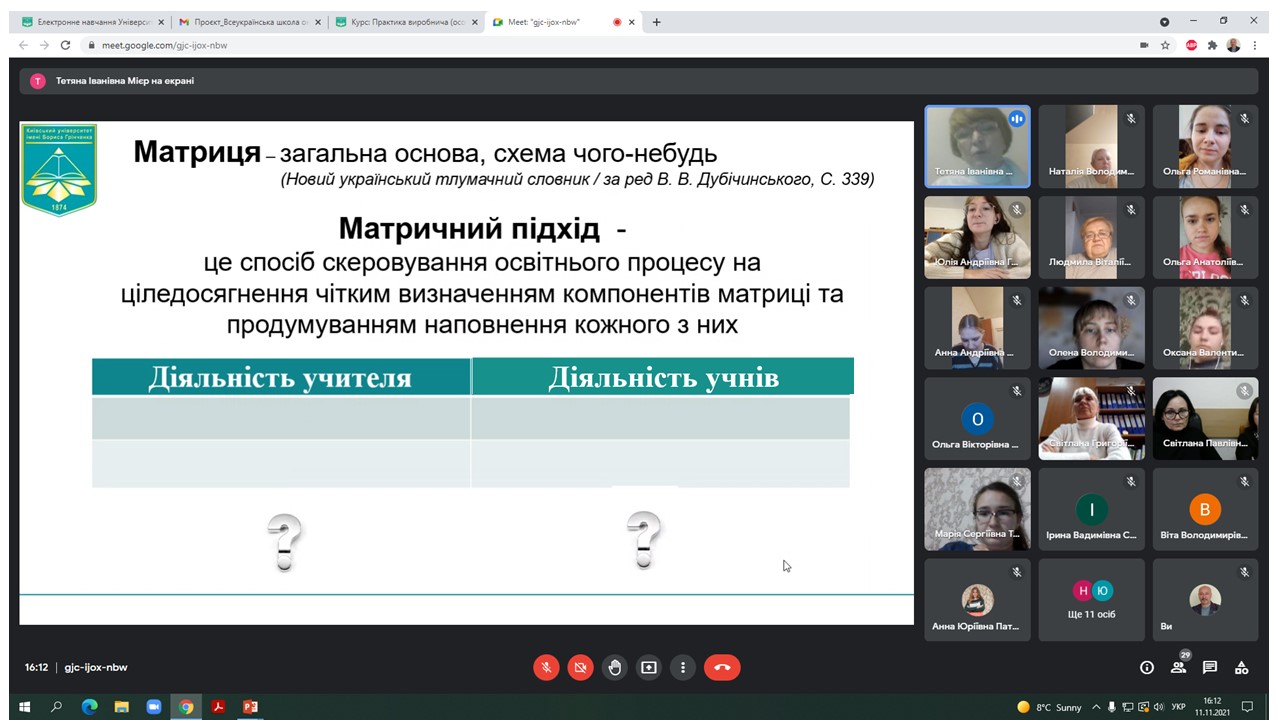Turn your camera on

coord(580,667)
